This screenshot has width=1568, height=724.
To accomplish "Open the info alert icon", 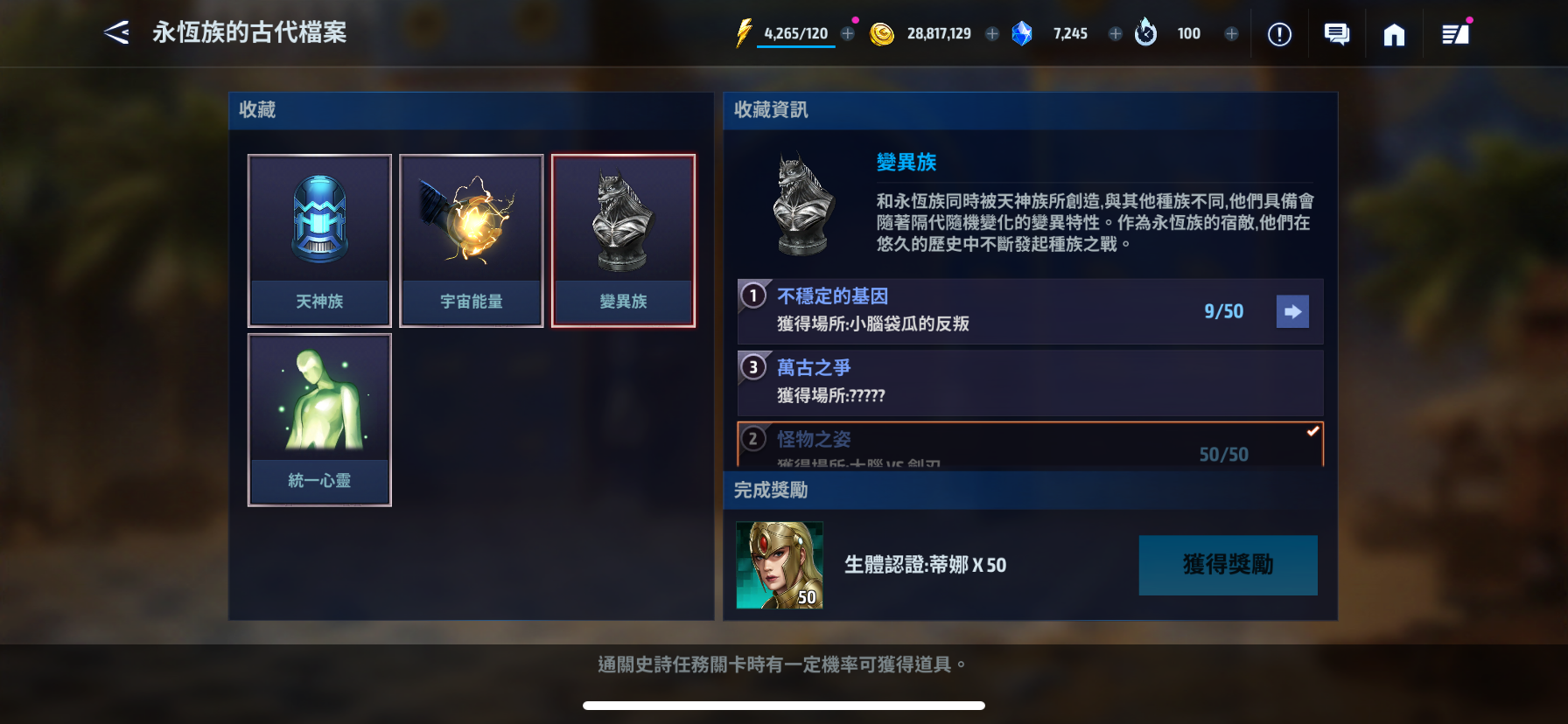I will pos(1279,34).
